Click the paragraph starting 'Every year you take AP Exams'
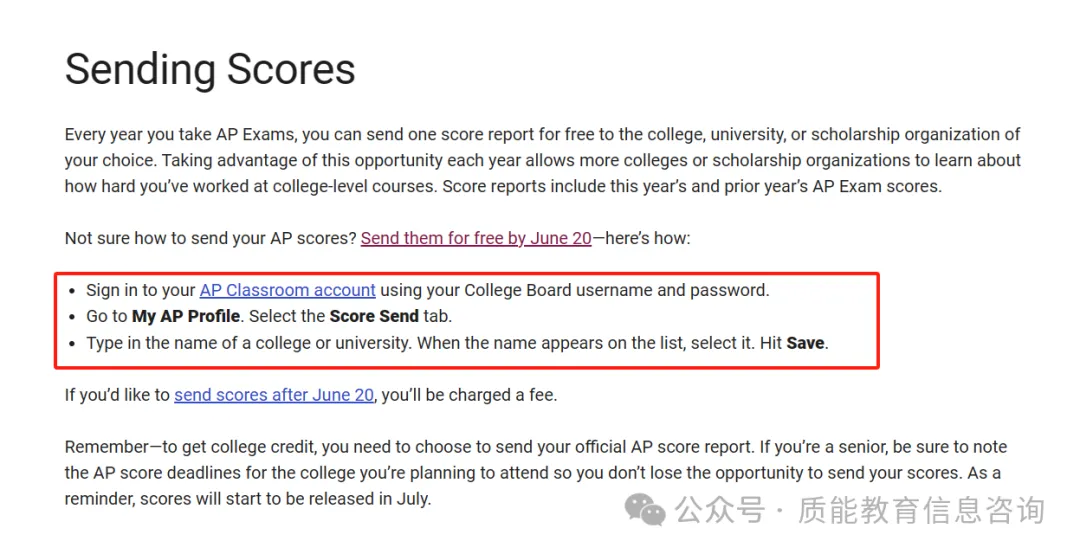 [543, 161]
